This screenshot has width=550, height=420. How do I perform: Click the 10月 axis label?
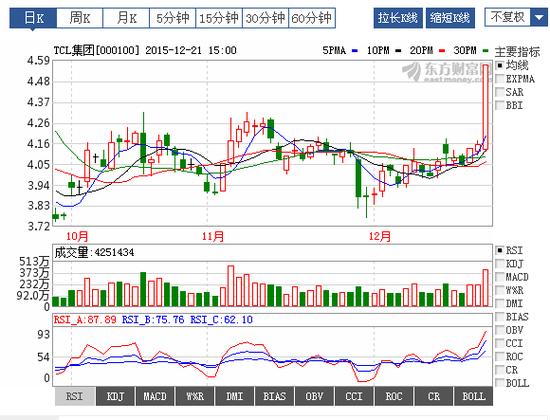point(77,236)
